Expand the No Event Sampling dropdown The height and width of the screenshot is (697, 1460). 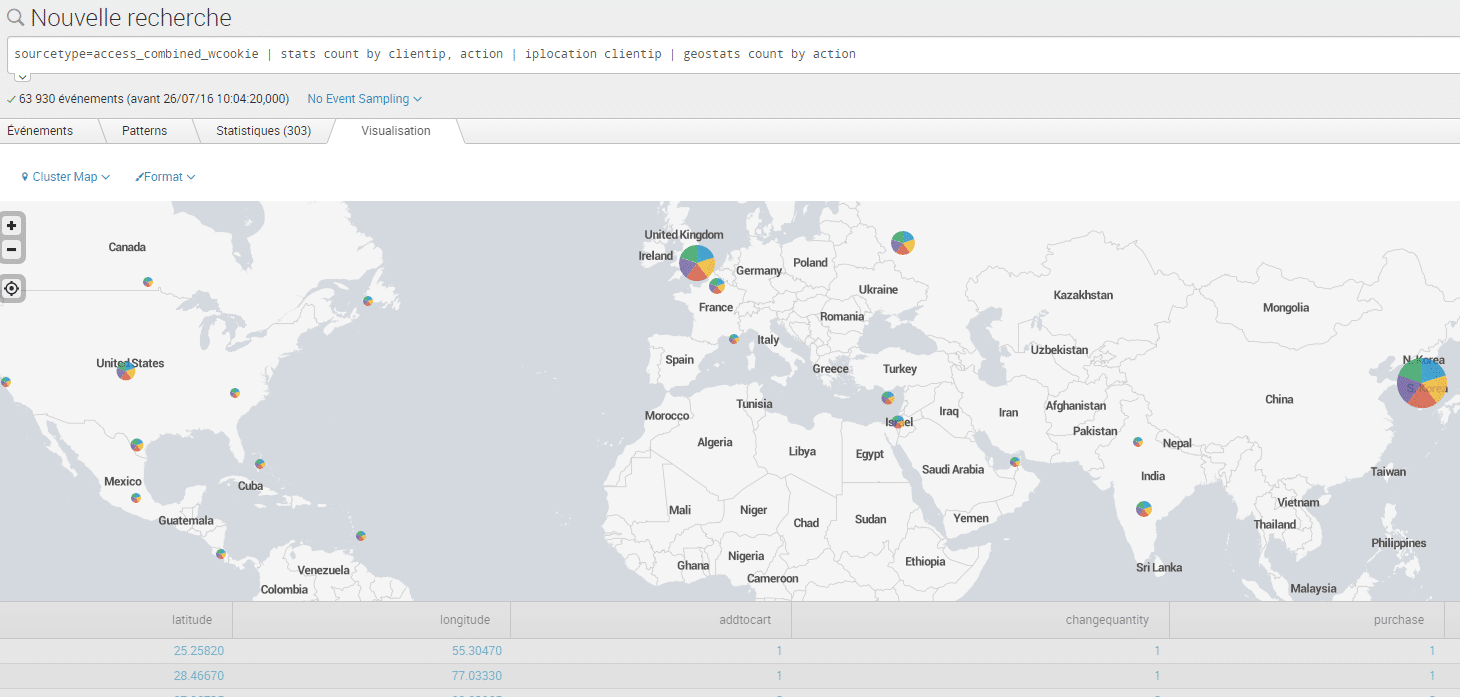364,99
